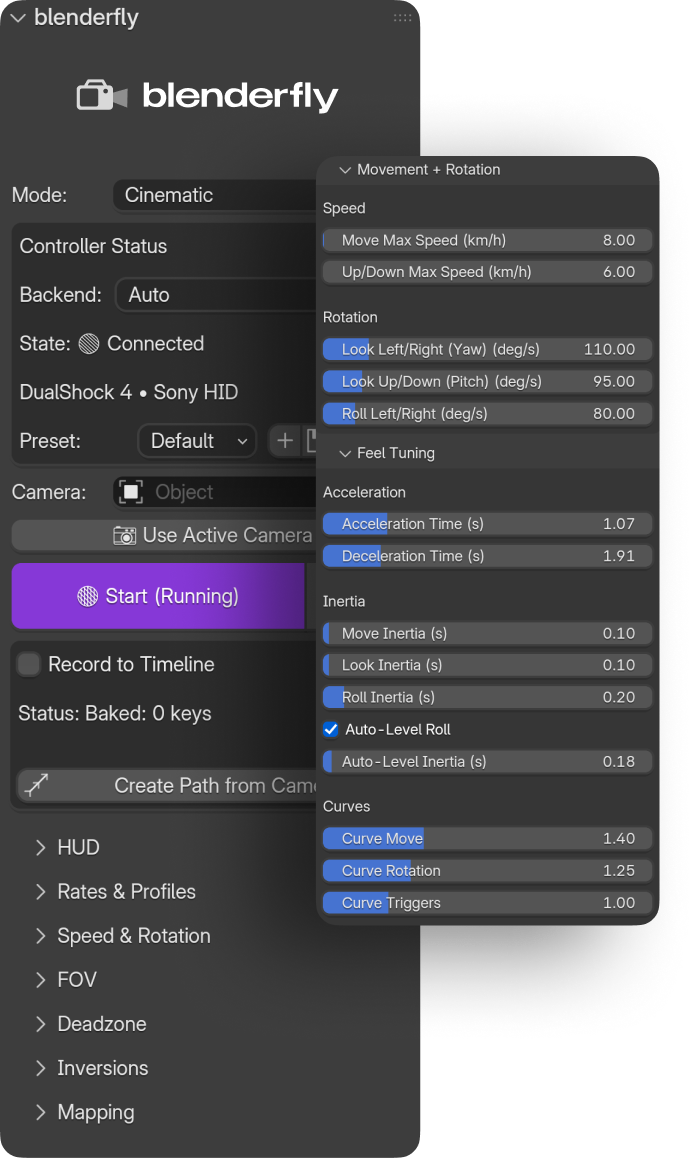Disable Auto-Level Roll
698x1158 pixels.
(x=331, y=729)
